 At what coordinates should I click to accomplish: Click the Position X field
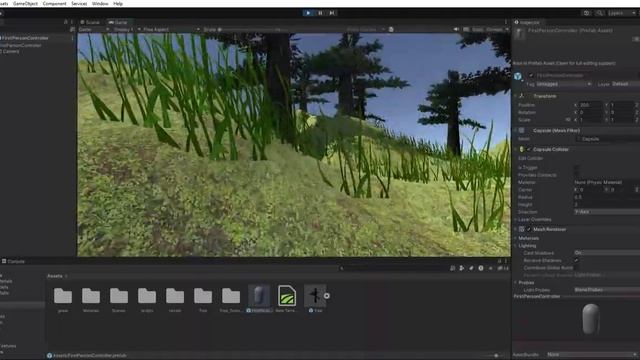tap(591, 105)
